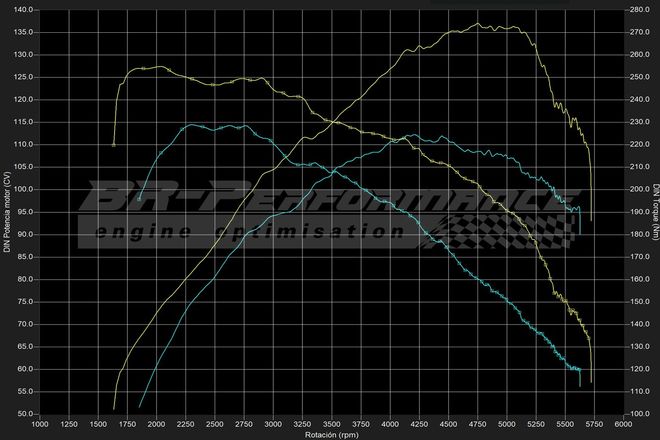
Task: Click the "Rotación (rpm)" x-axis title
Action: click(x=333, y=434)
